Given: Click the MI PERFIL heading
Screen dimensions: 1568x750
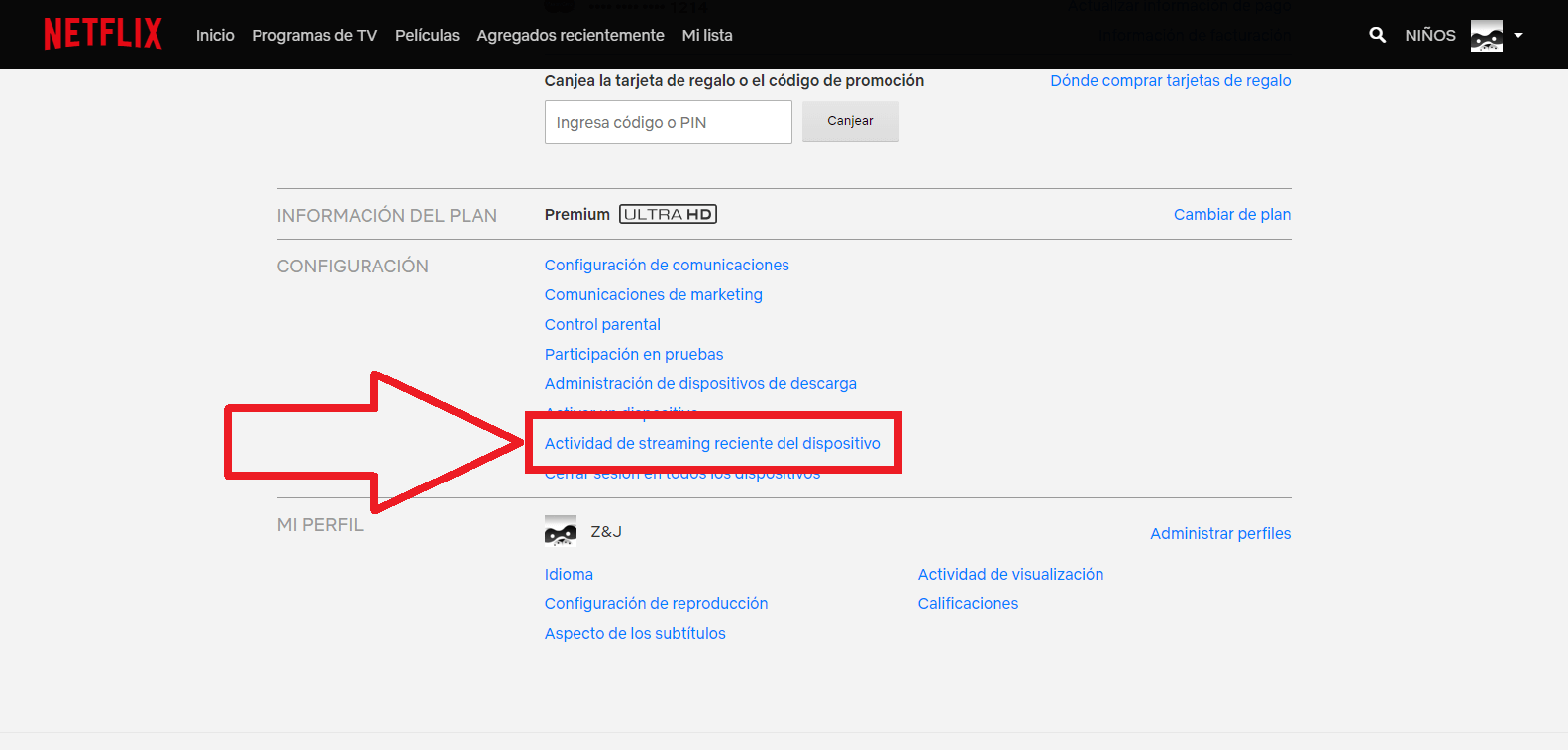Looking at the screenshot, I should pos(320,525).
